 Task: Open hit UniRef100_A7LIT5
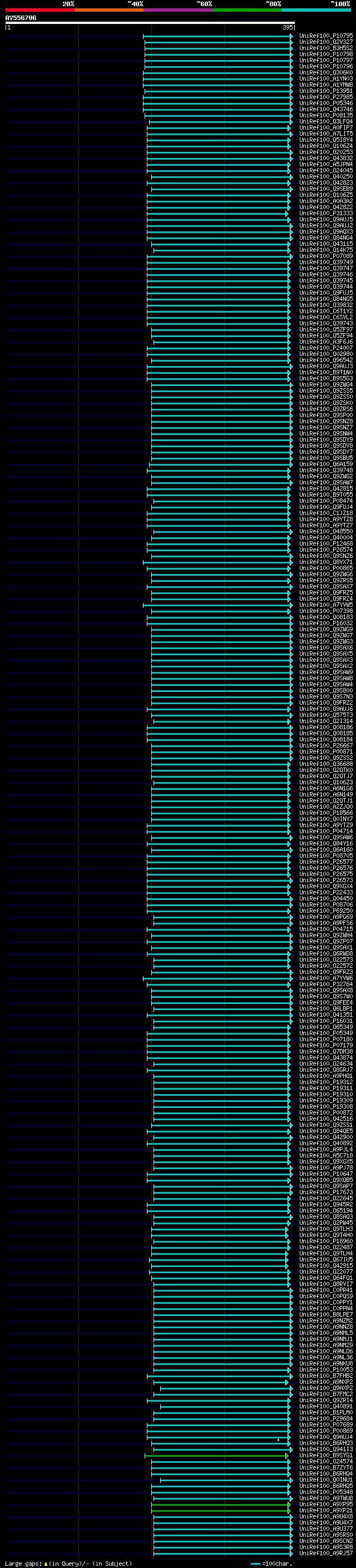click(325, 134)
